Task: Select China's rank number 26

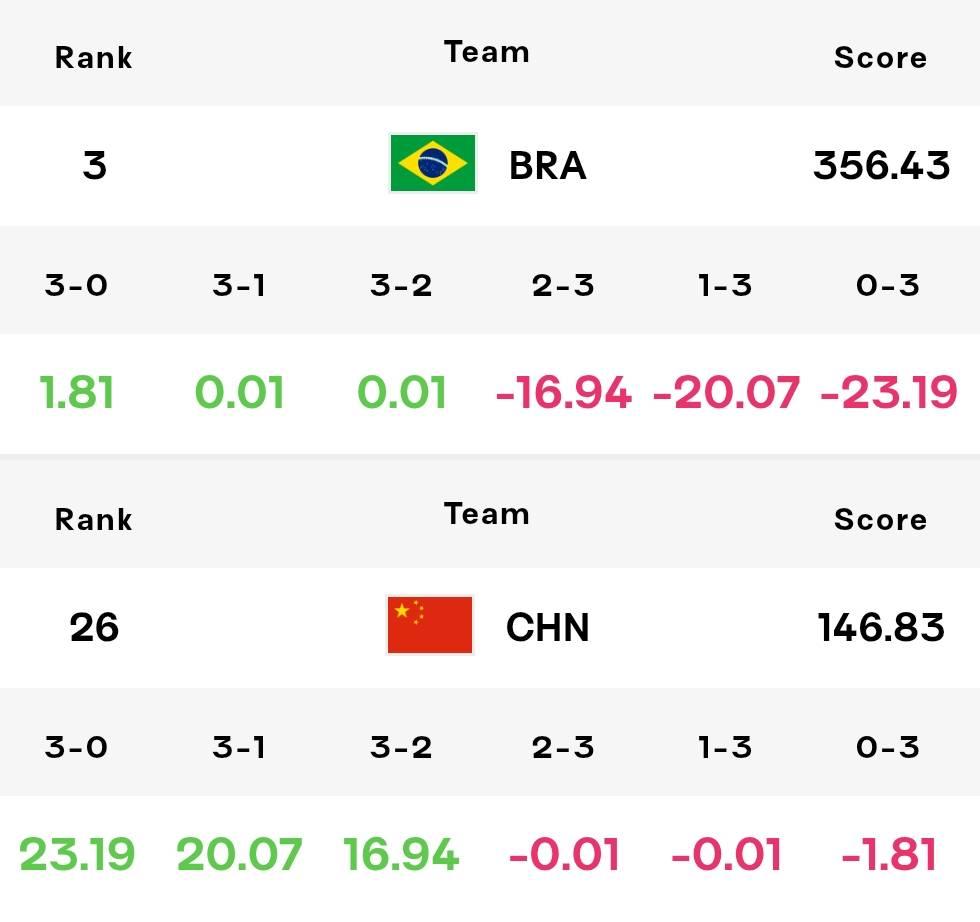Action: click(94, 628)
